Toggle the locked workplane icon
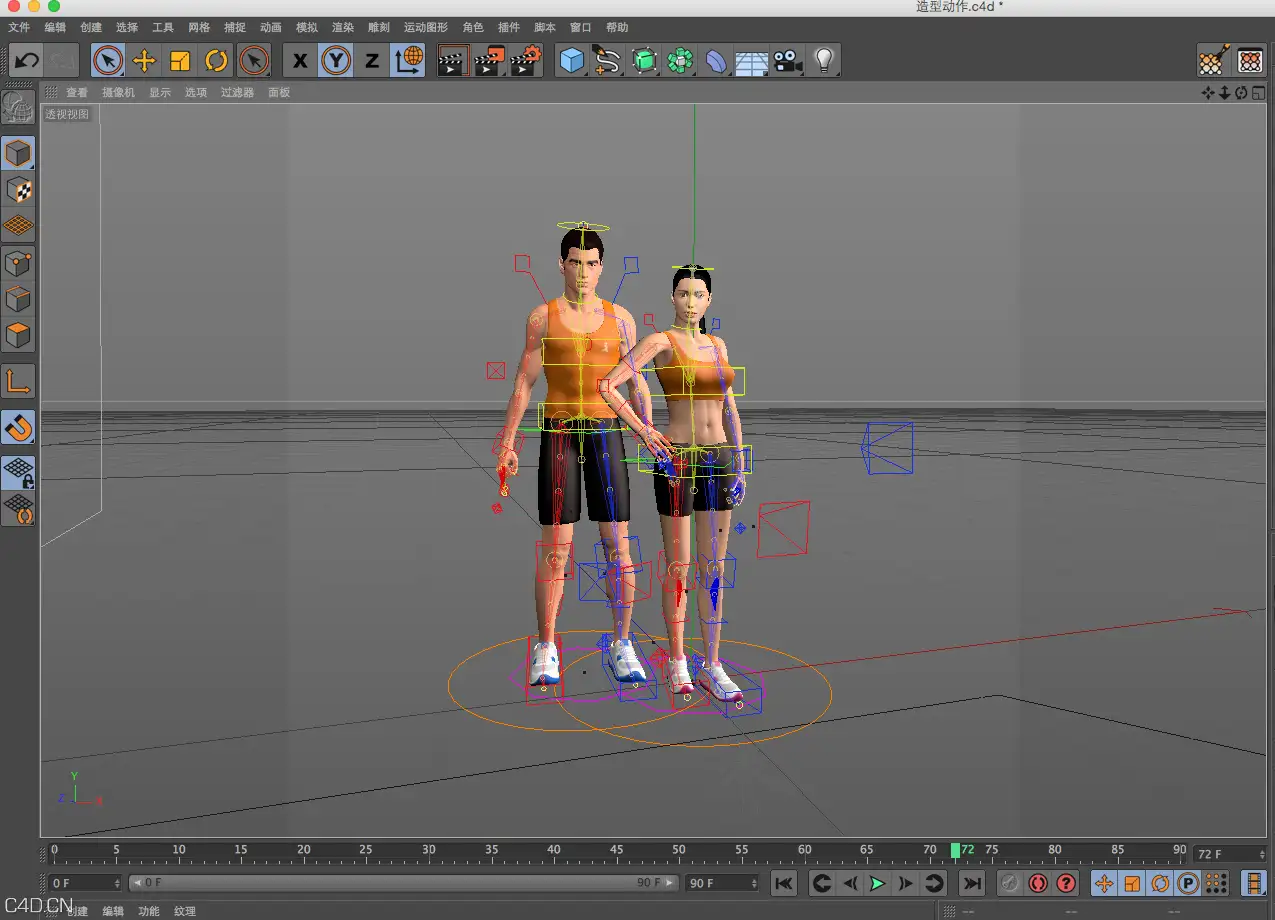Screen dimensions: 1275x920 point(18,472)
